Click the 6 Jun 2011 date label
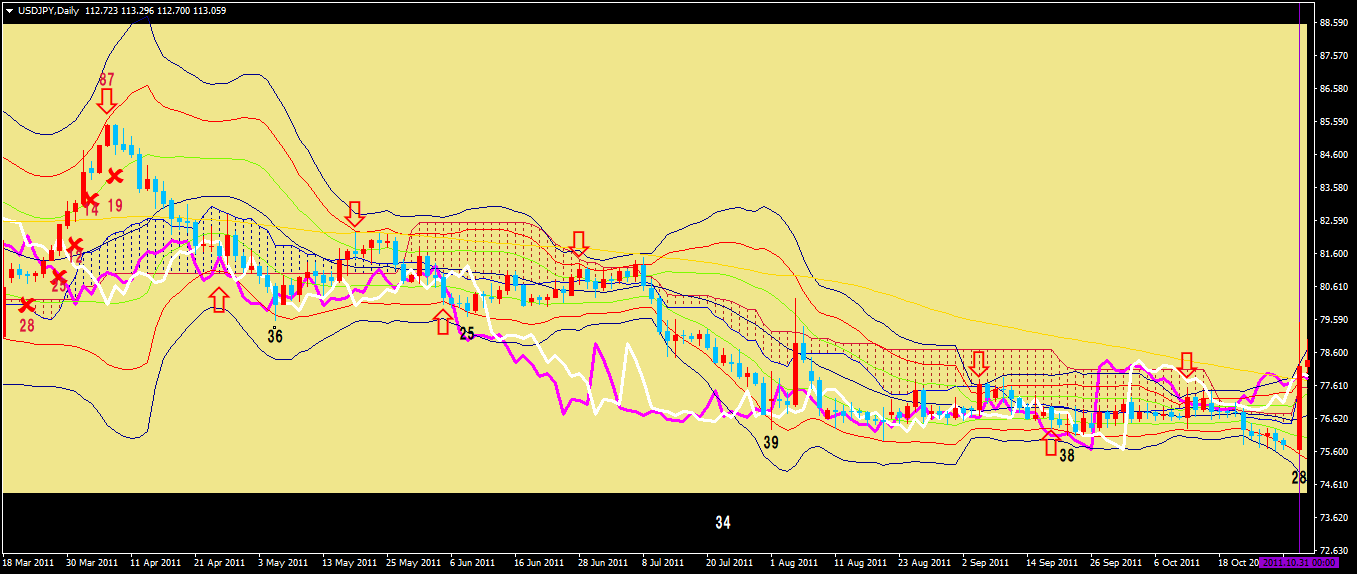 coord(475,563)
